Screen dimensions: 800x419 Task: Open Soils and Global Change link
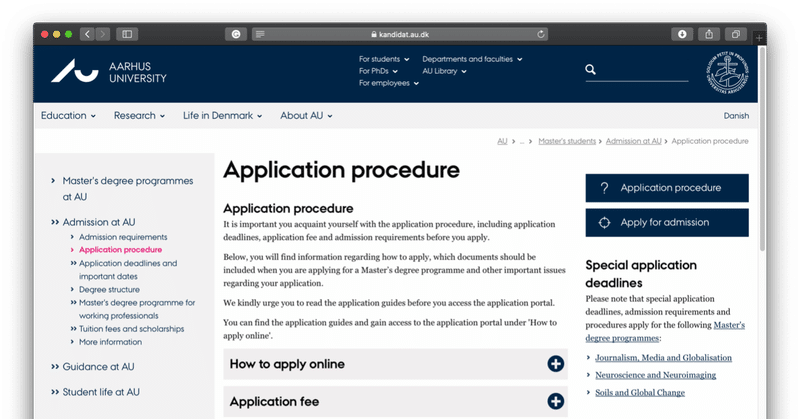pos(640,392)
